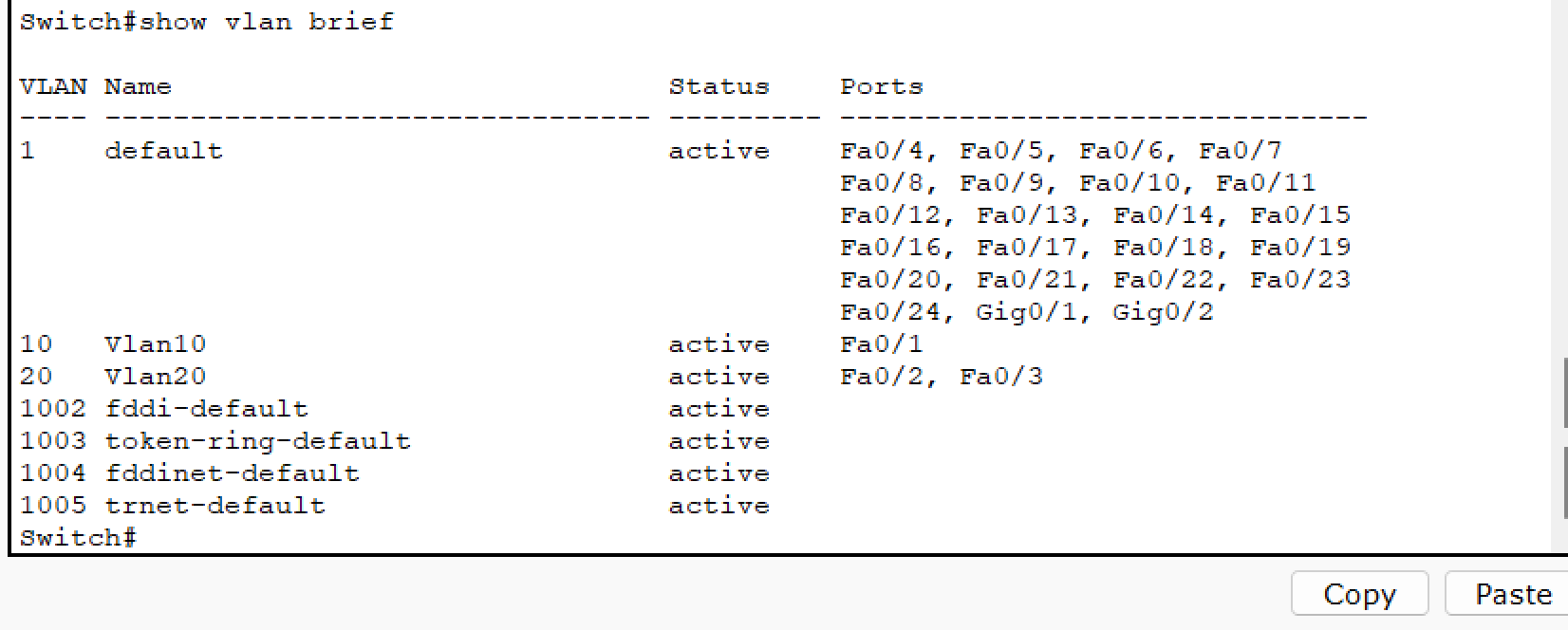
Task: Click the fddi-default row name
Action: click(207, 409)
